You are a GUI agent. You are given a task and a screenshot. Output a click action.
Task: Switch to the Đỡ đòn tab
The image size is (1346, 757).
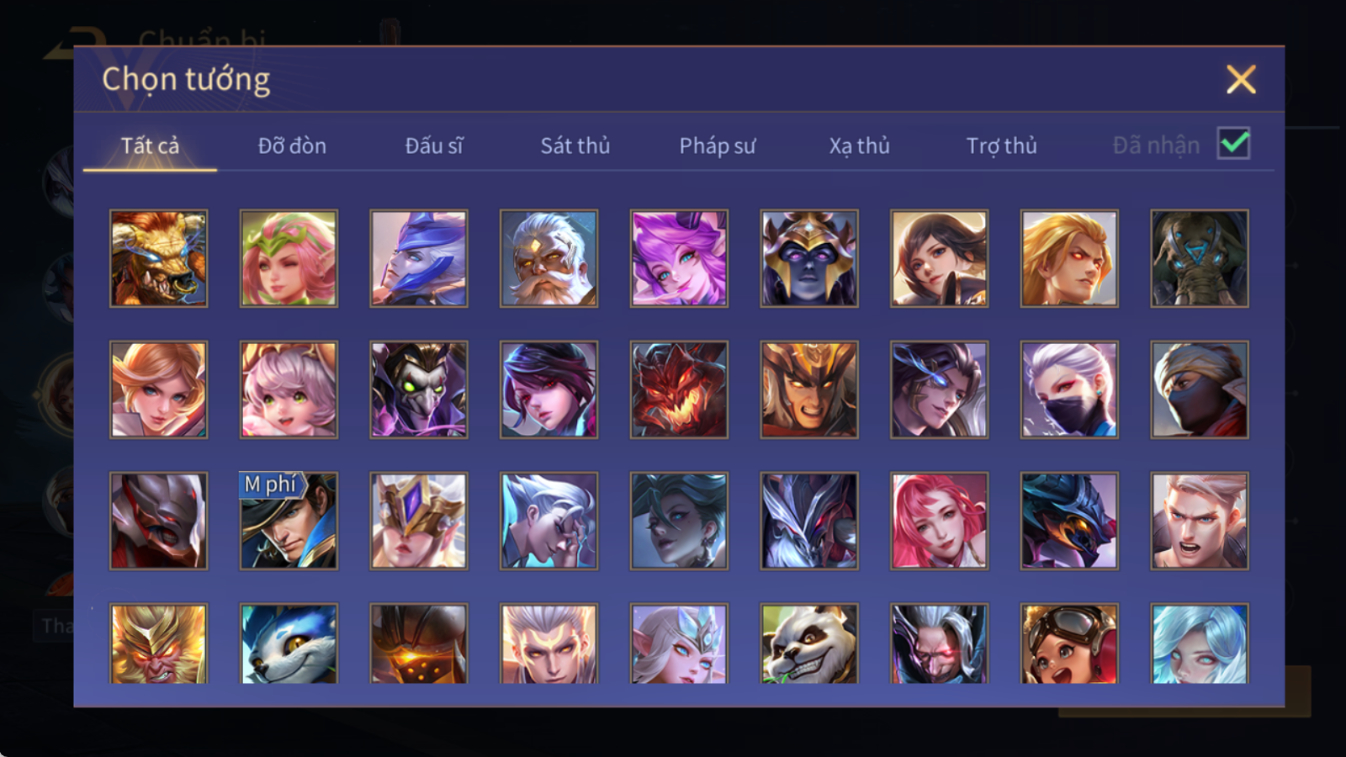tap(292, 146)
